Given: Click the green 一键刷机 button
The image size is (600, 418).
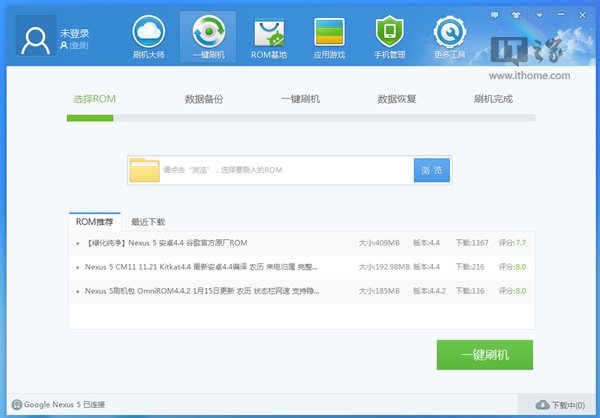Looking at the screenshot, I should tap(484, 355).
